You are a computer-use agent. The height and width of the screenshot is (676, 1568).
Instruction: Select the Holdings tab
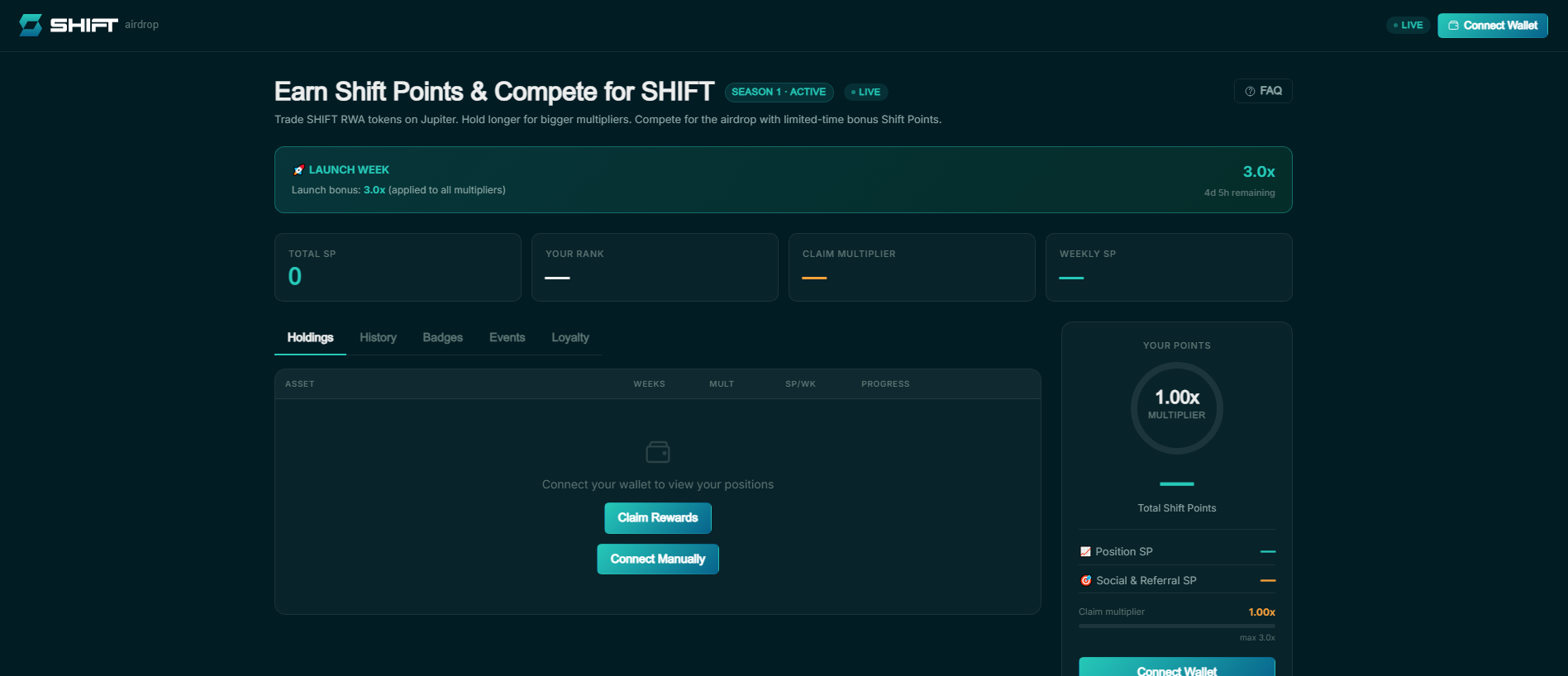click(x=310, y=338)
